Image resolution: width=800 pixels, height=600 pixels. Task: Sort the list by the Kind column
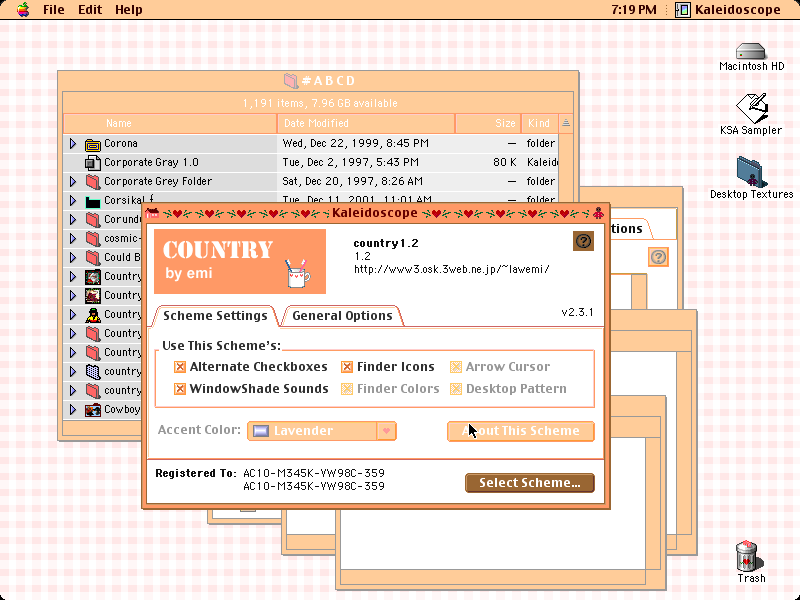(x=539, y=123)
